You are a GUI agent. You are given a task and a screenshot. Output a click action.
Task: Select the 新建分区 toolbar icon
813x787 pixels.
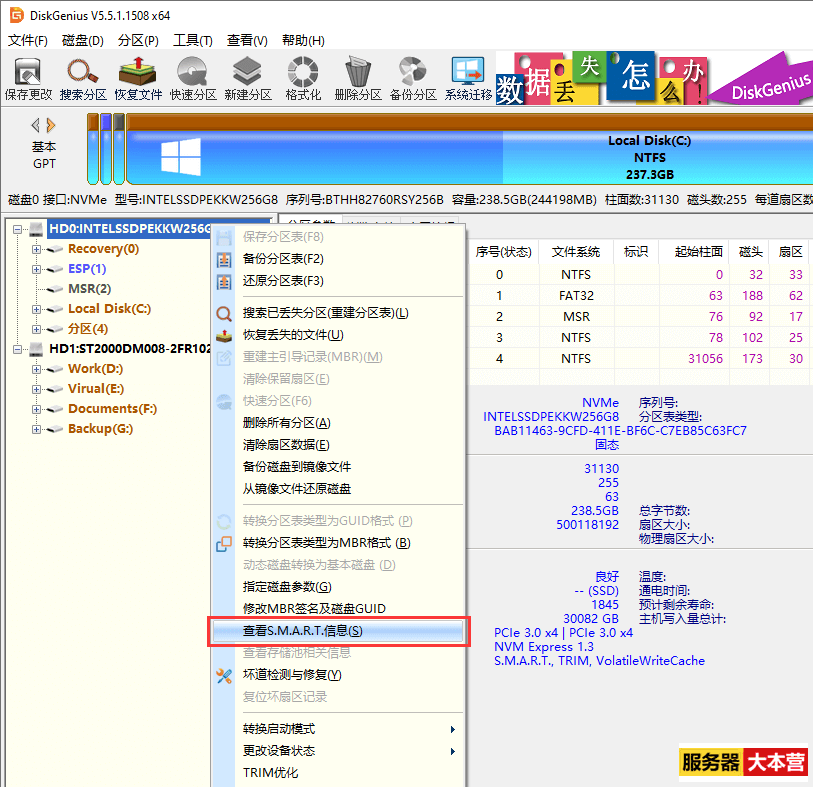pos(248,78)
